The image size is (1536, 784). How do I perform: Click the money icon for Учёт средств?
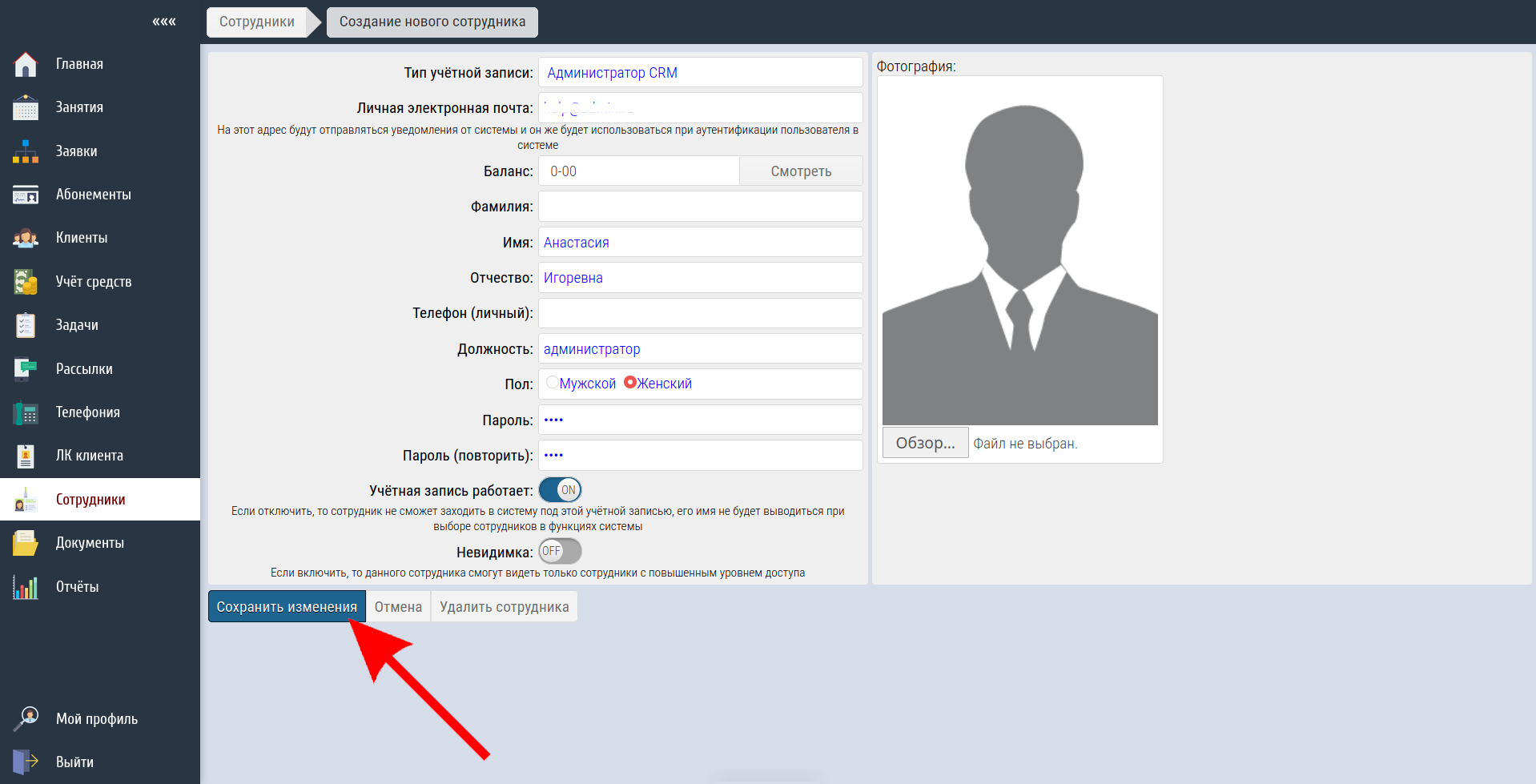coord(26,282)
